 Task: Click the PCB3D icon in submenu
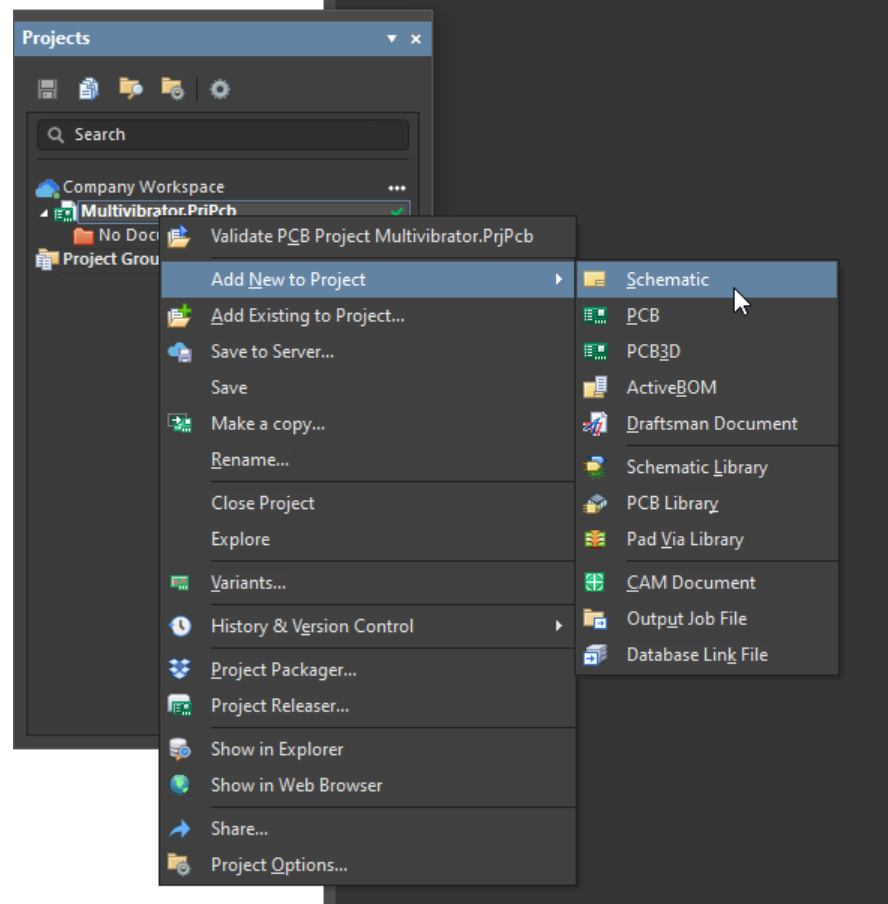click(x=594, y=352)
